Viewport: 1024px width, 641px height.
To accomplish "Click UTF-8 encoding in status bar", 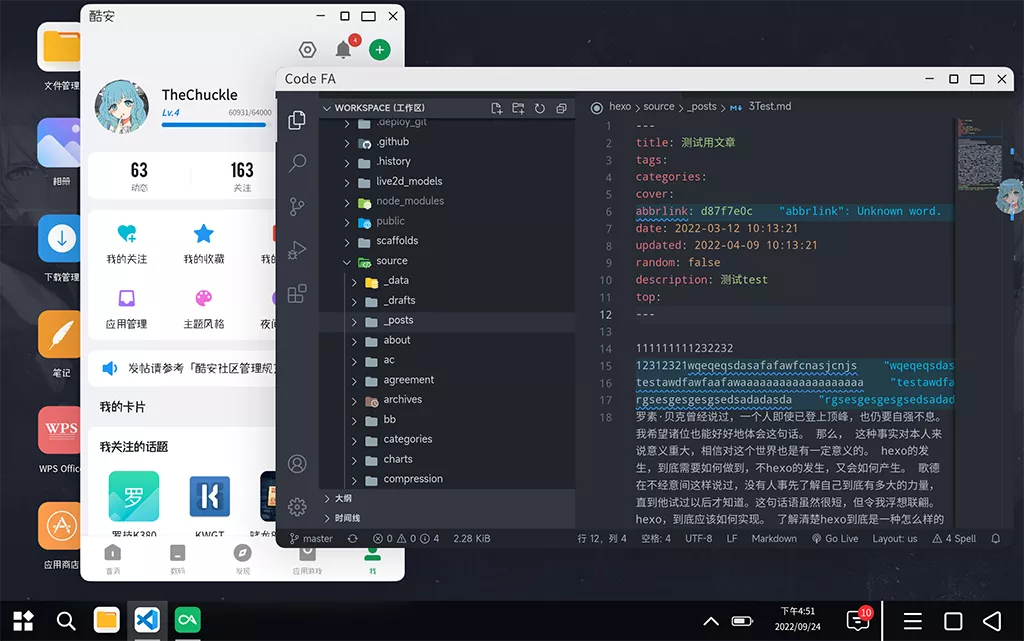I will pyautogui.click(x=698, y=539).
